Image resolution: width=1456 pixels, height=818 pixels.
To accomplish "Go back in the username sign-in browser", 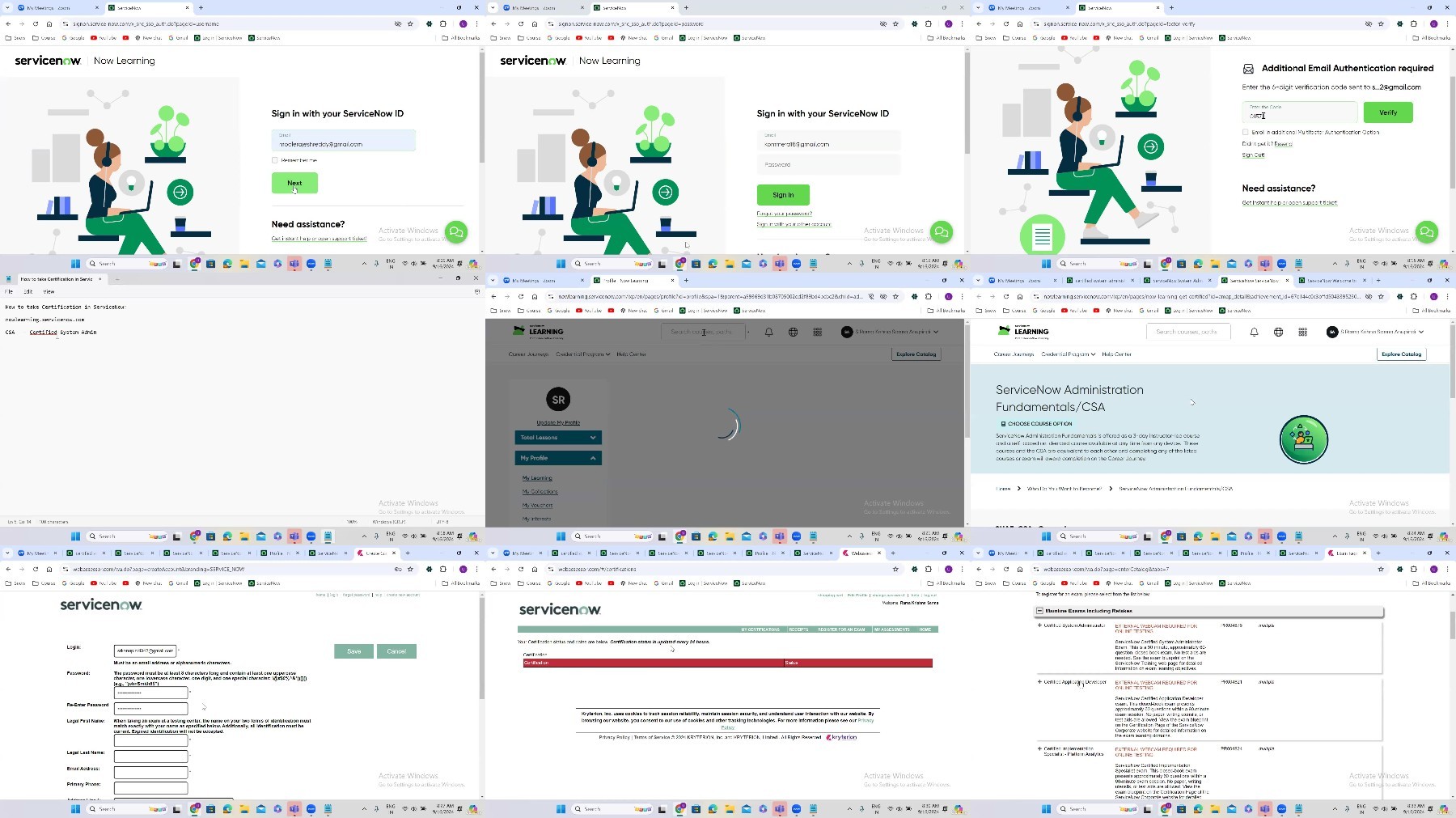I will click(x=8, y=23).
